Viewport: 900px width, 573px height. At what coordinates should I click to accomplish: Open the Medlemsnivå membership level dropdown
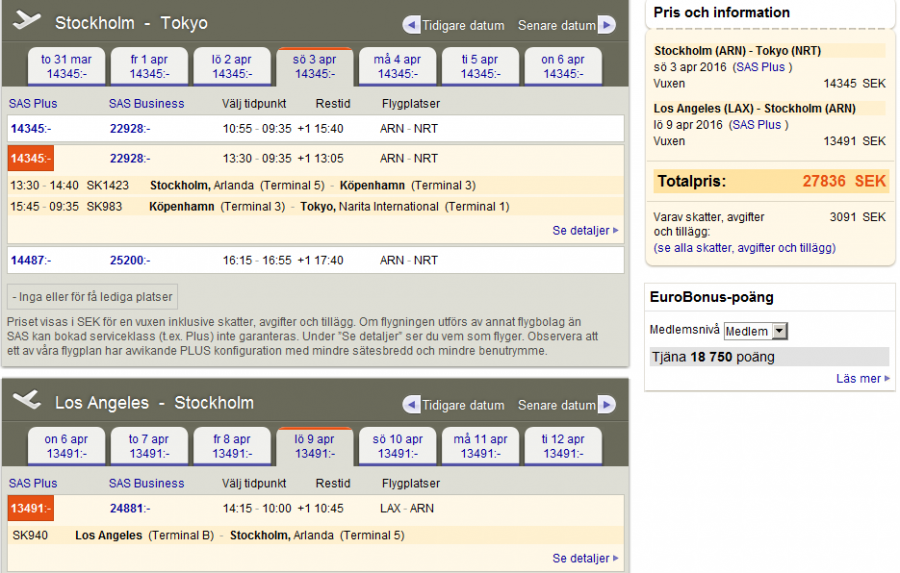[x=755, y=331]
